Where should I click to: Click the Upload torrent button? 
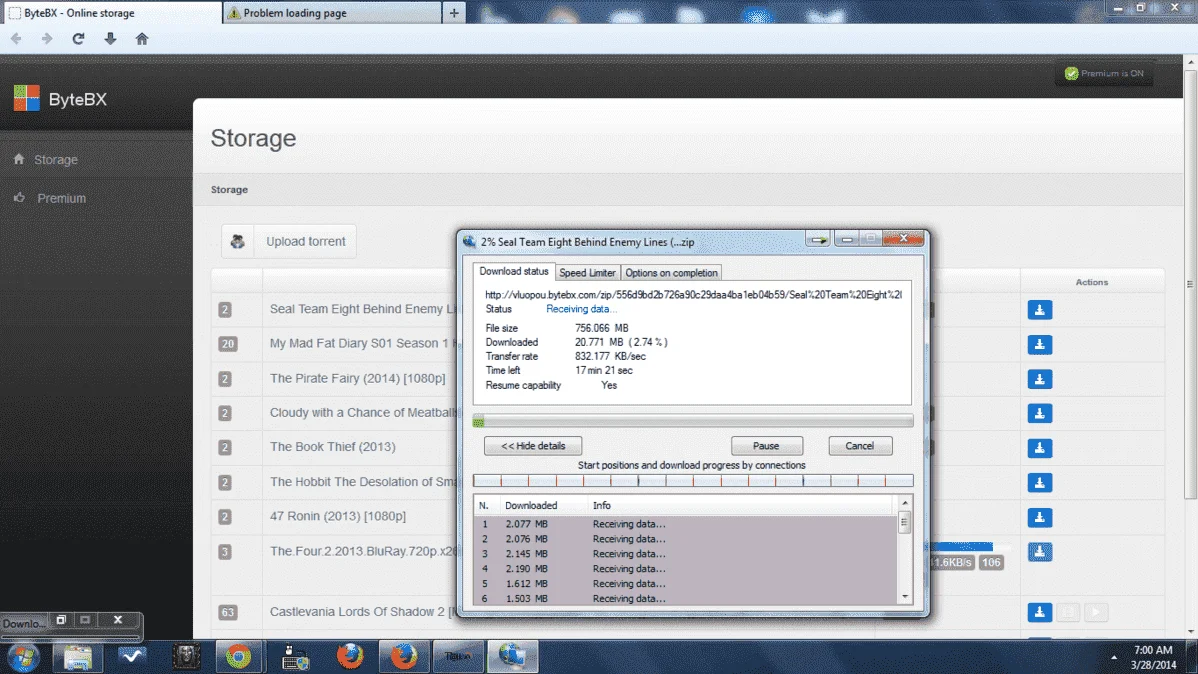(289, 241)
